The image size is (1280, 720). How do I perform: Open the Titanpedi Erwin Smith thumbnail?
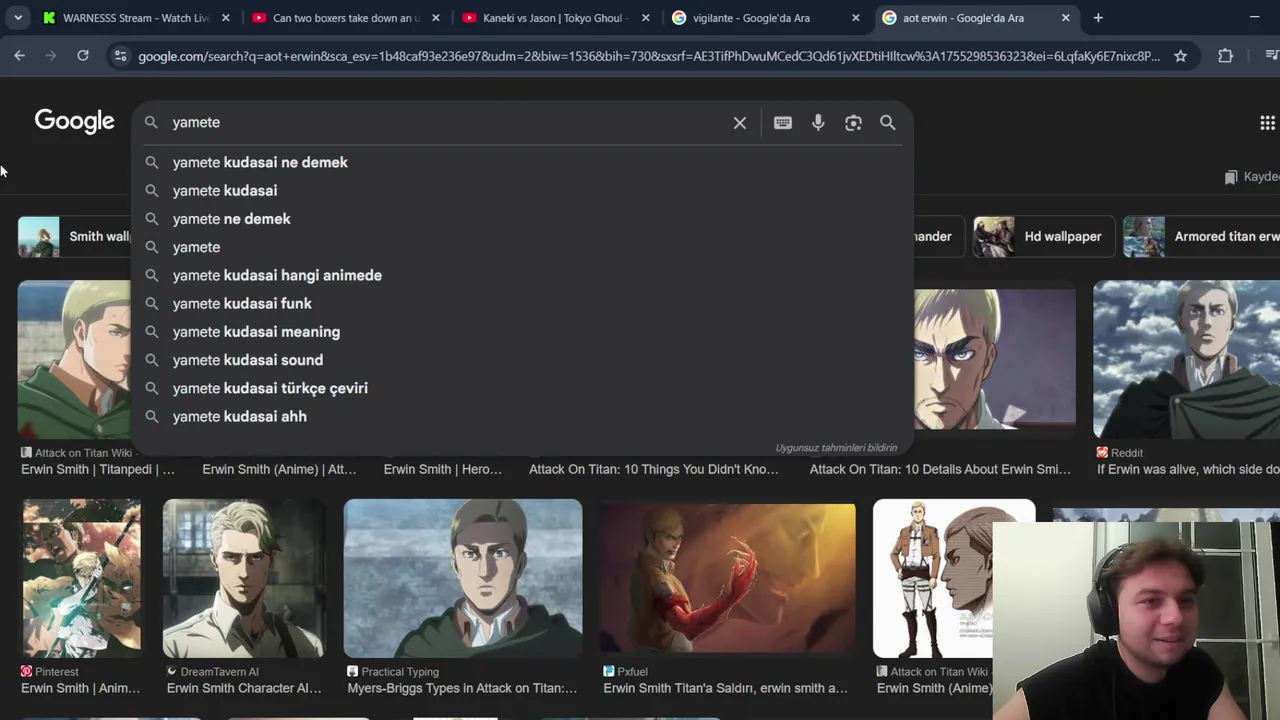(x=74, y=360)
